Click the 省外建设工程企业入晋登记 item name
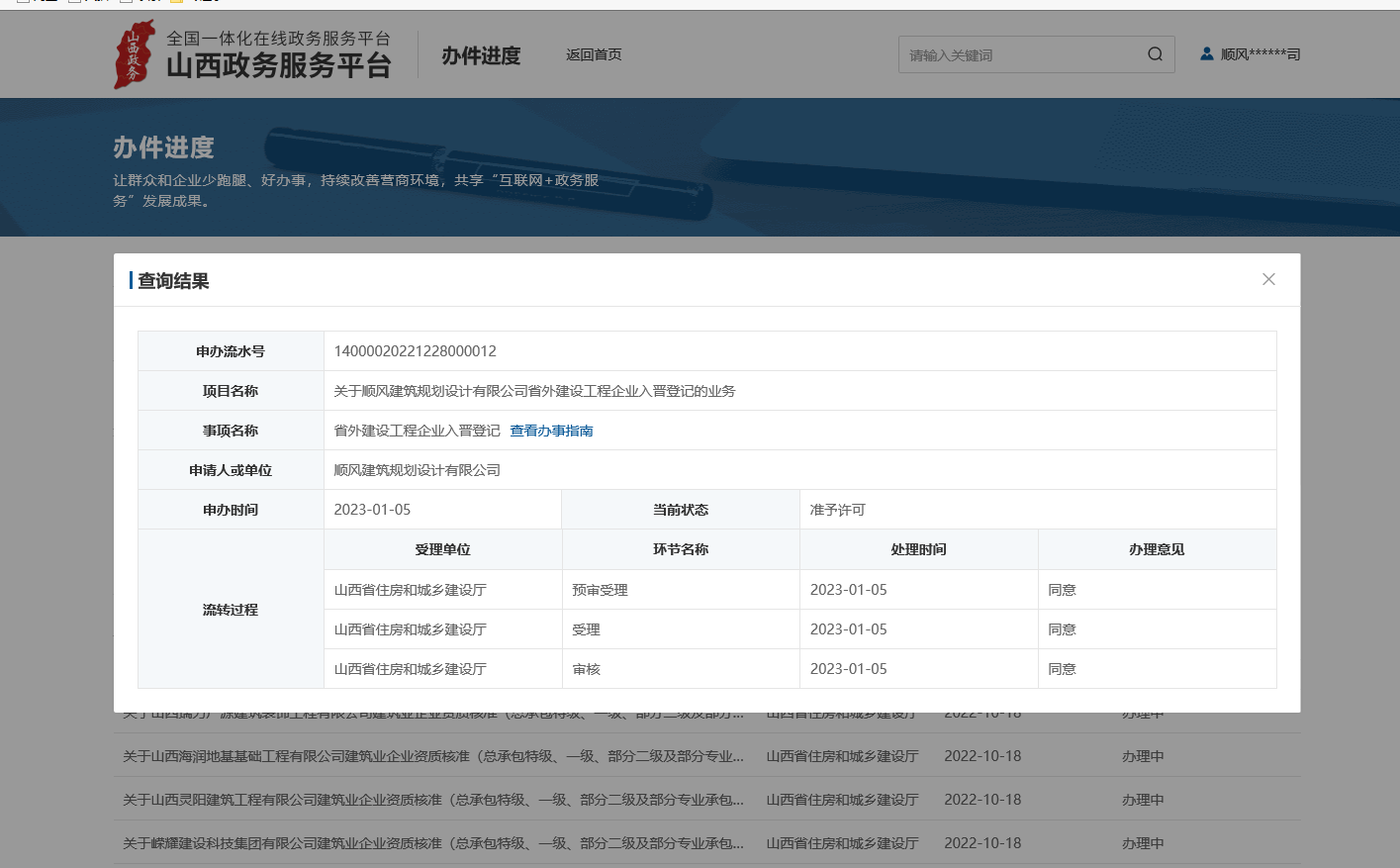 (x=417, y=431)
